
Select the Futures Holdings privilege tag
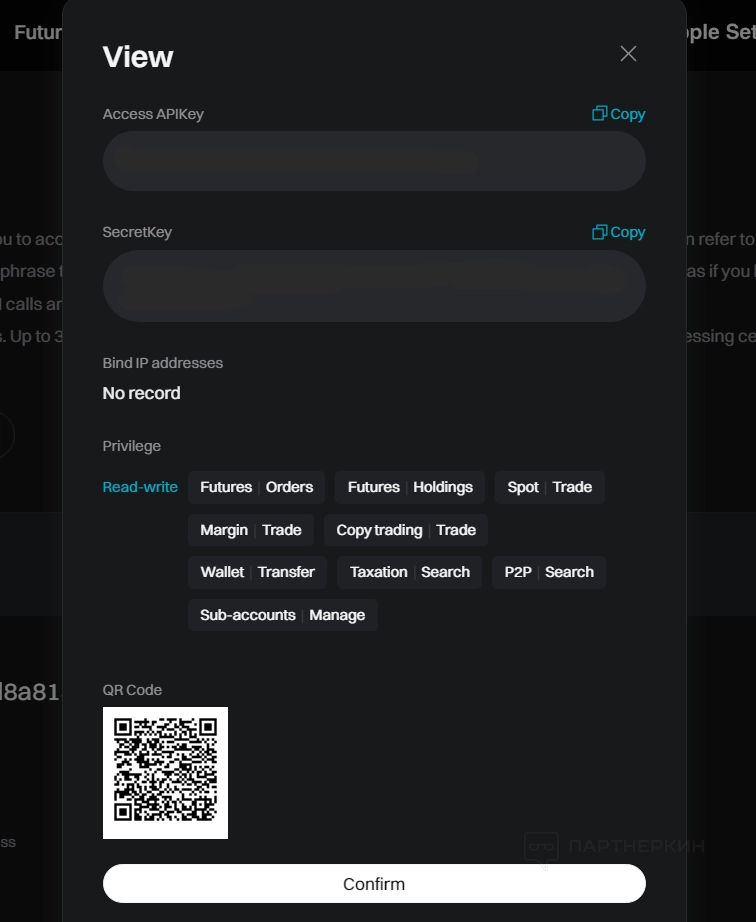[x=410, y=487]
